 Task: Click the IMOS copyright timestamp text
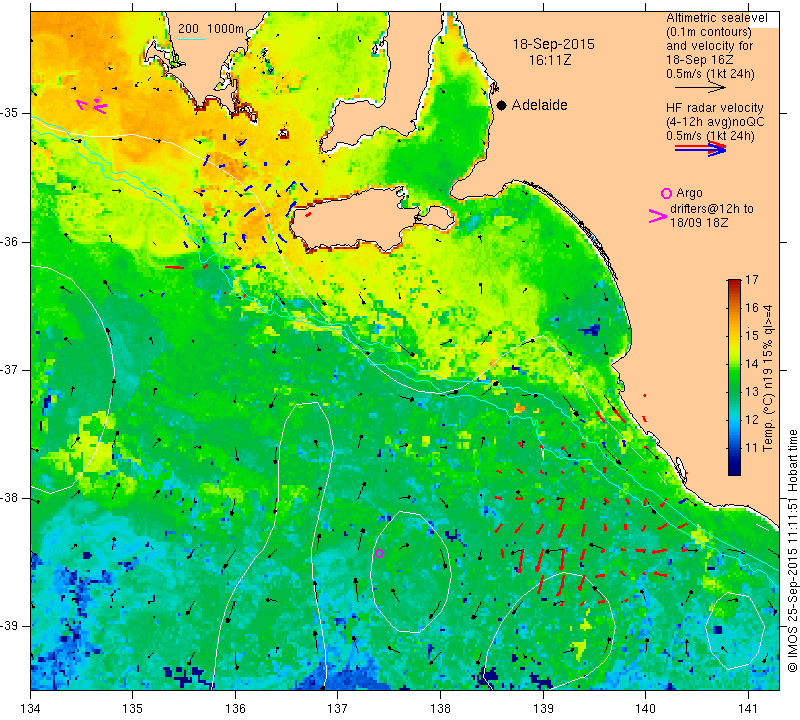click(792, 550)
